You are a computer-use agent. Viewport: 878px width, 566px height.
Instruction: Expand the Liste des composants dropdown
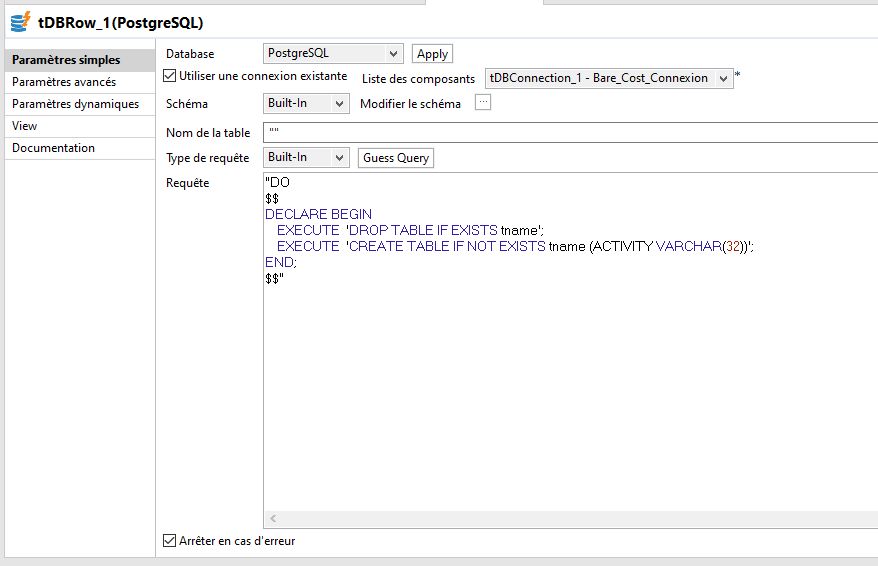[x=609, y=78]
